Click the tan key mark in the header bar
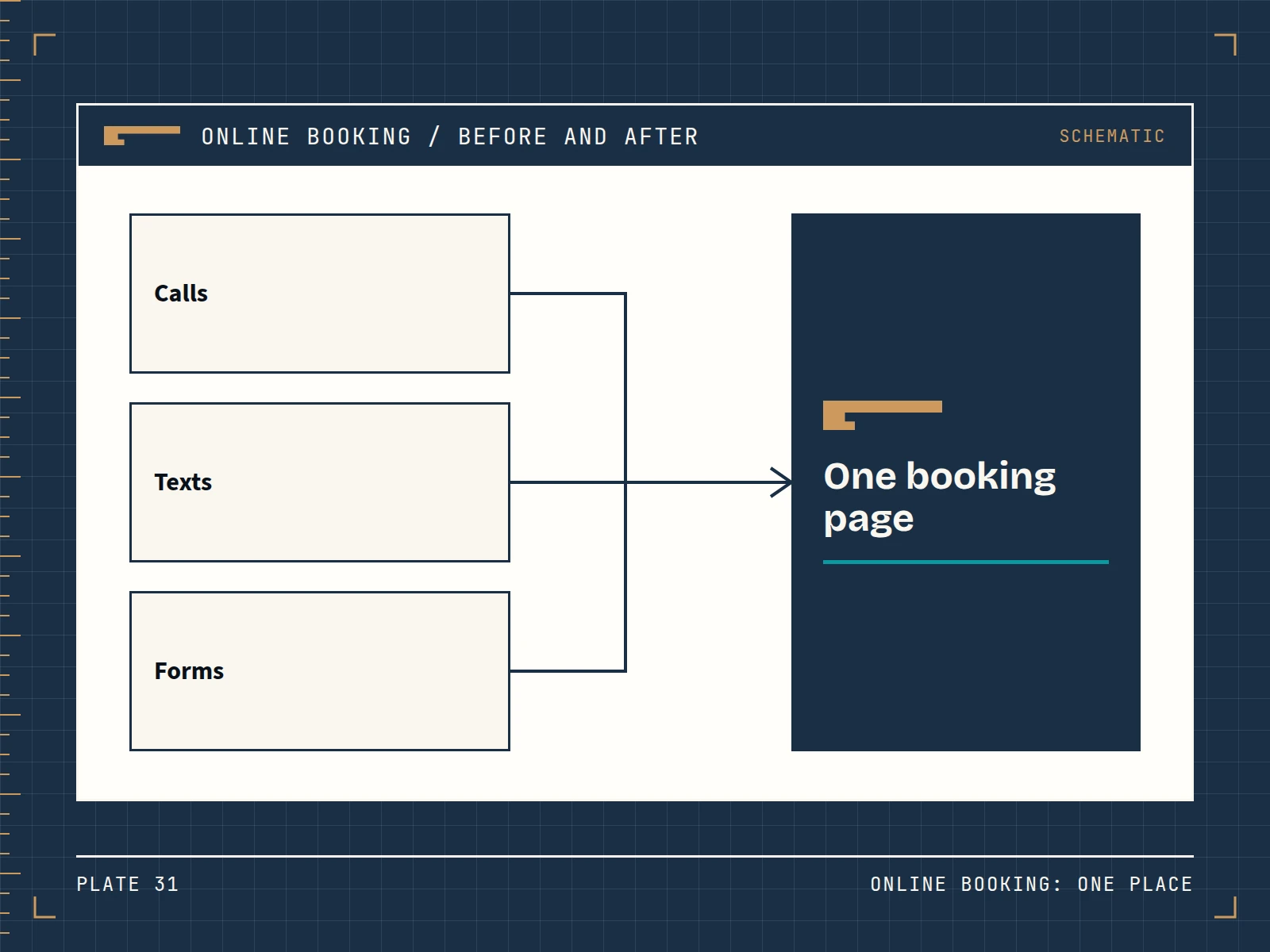Image resolution: width=1270 pixels, height=952 pixels. pyautogui.click(x=142, y=136)
